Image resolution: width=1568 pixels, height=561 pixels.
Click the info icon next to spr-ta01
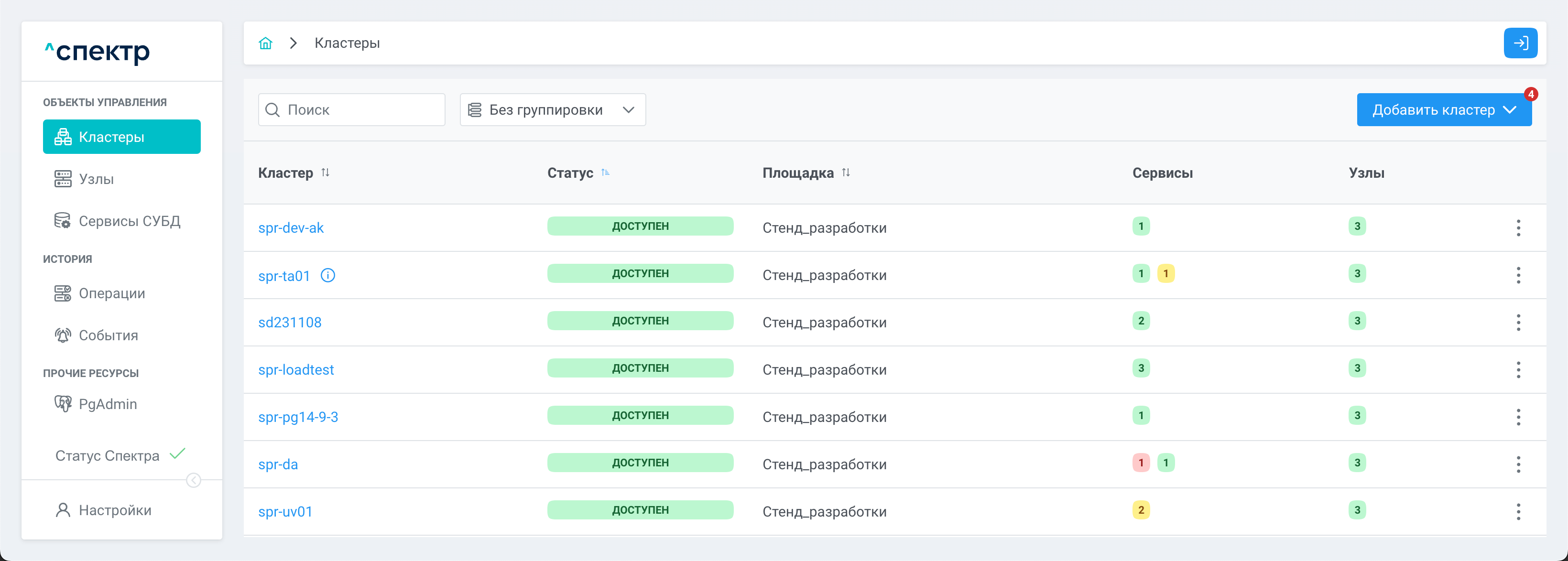pyautogui.click(x=327, y=276)
